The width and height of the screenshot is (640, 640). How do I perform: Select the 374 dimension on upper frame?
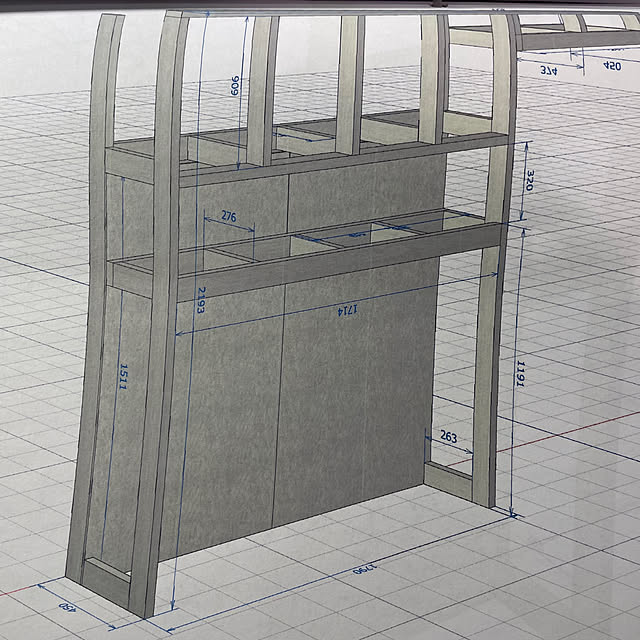click(x=549, y=70)
